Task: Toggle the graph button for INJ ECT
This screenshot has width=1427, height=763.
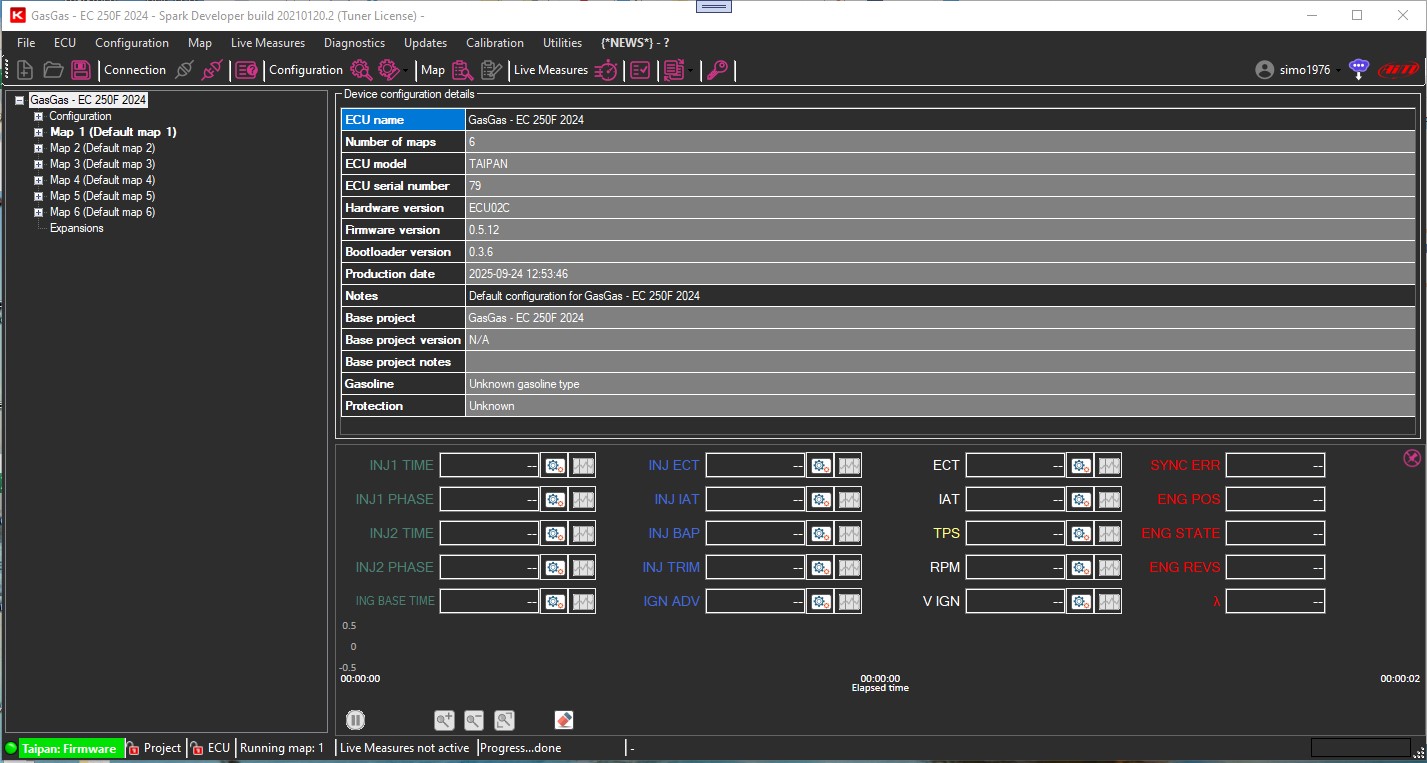Action: pos(849,465)
